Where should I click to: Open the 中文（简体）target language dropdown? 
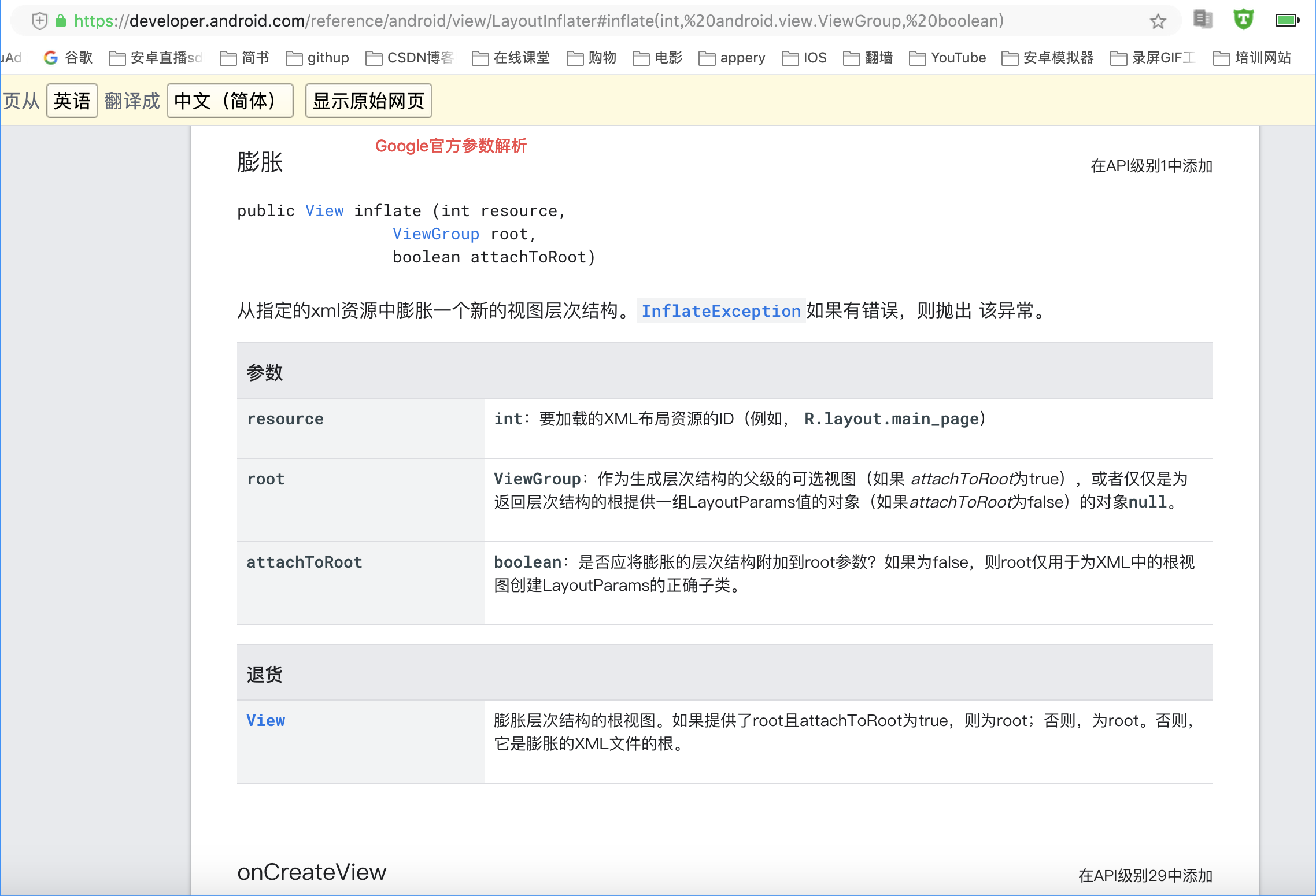click(x=230, y=101)
